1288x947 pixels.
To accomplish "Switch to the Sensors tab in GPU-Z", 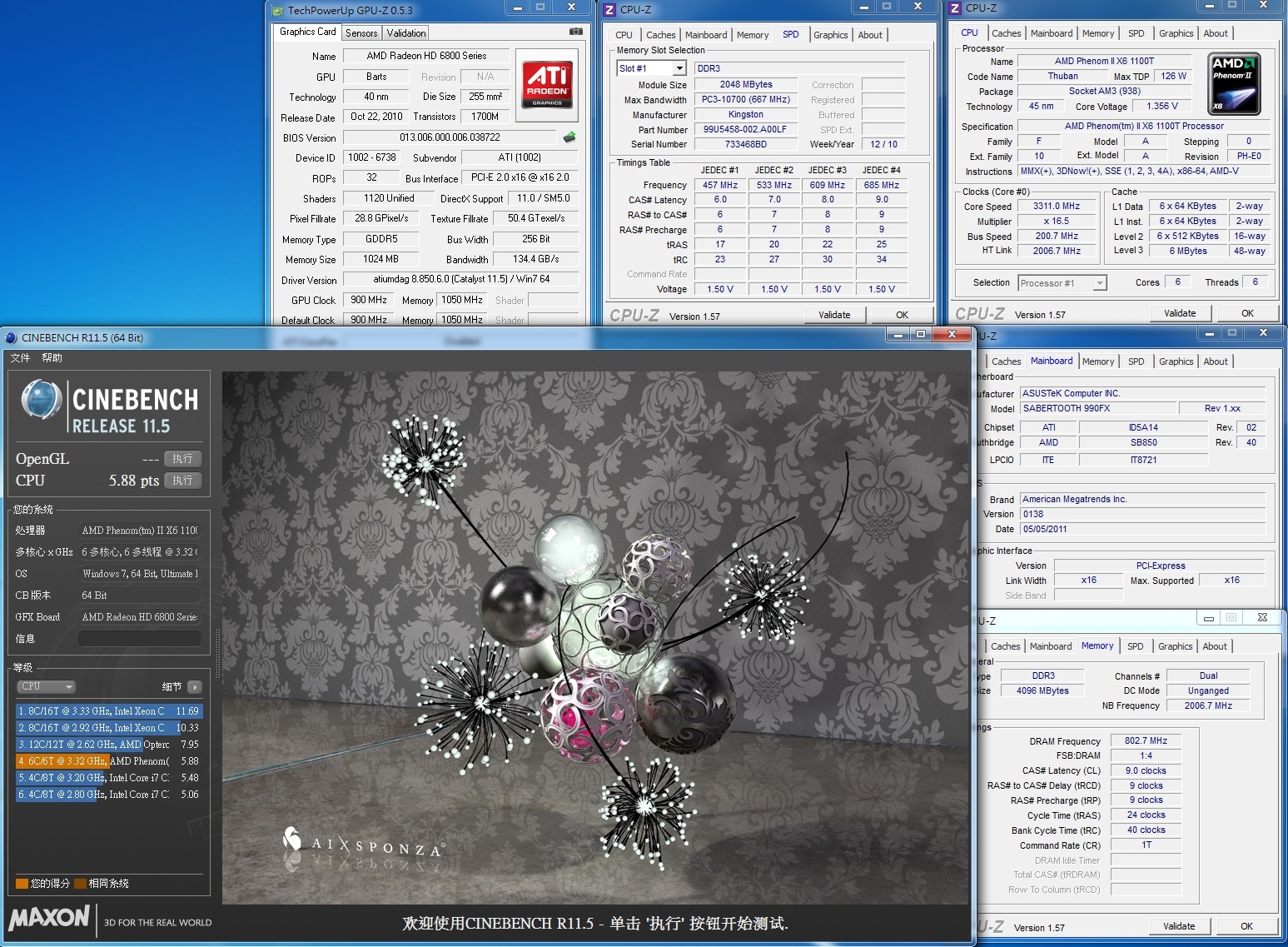I will pos(361,33).
